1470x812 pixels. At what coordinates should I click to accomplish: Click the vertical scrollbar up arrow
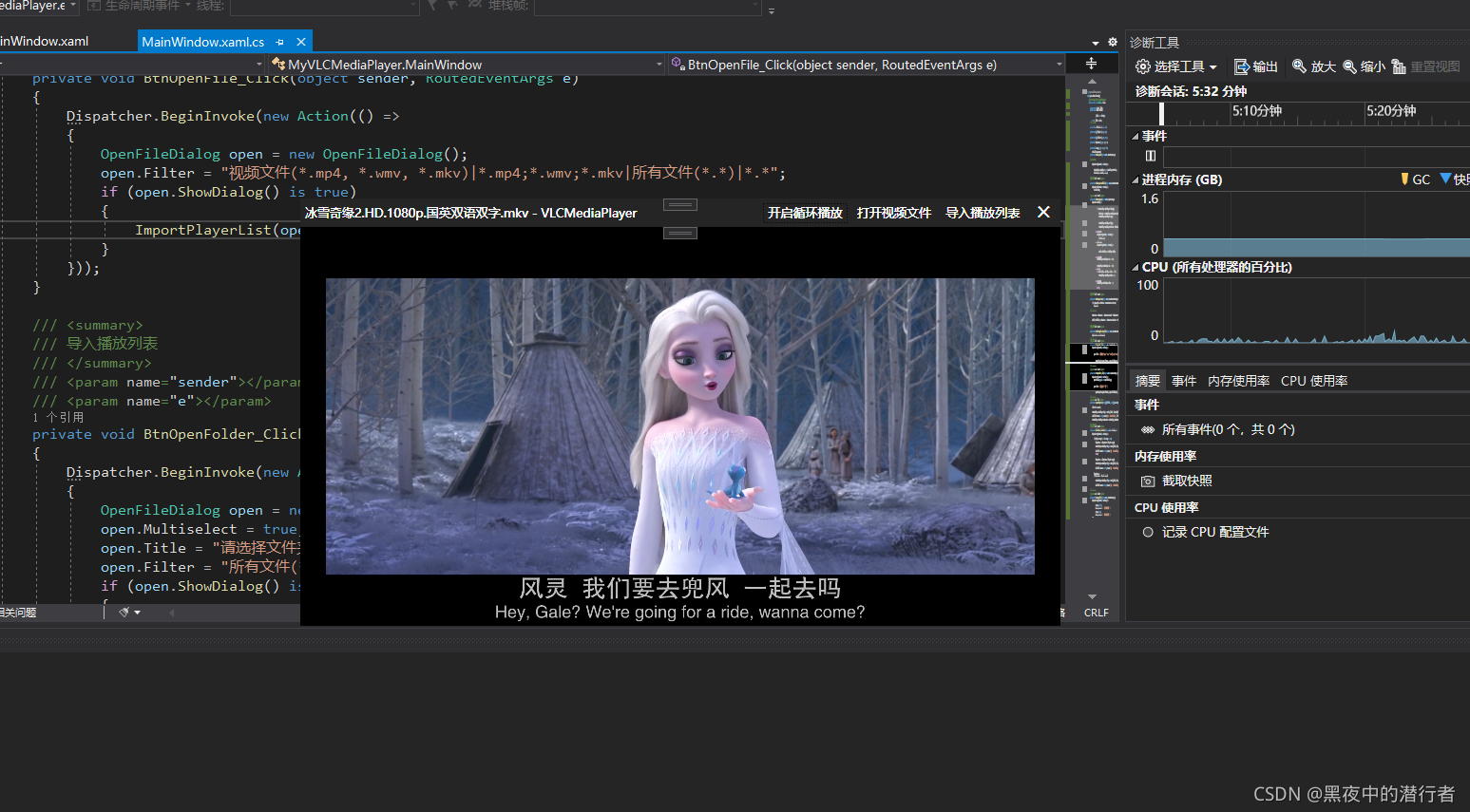pos(1091,82)
